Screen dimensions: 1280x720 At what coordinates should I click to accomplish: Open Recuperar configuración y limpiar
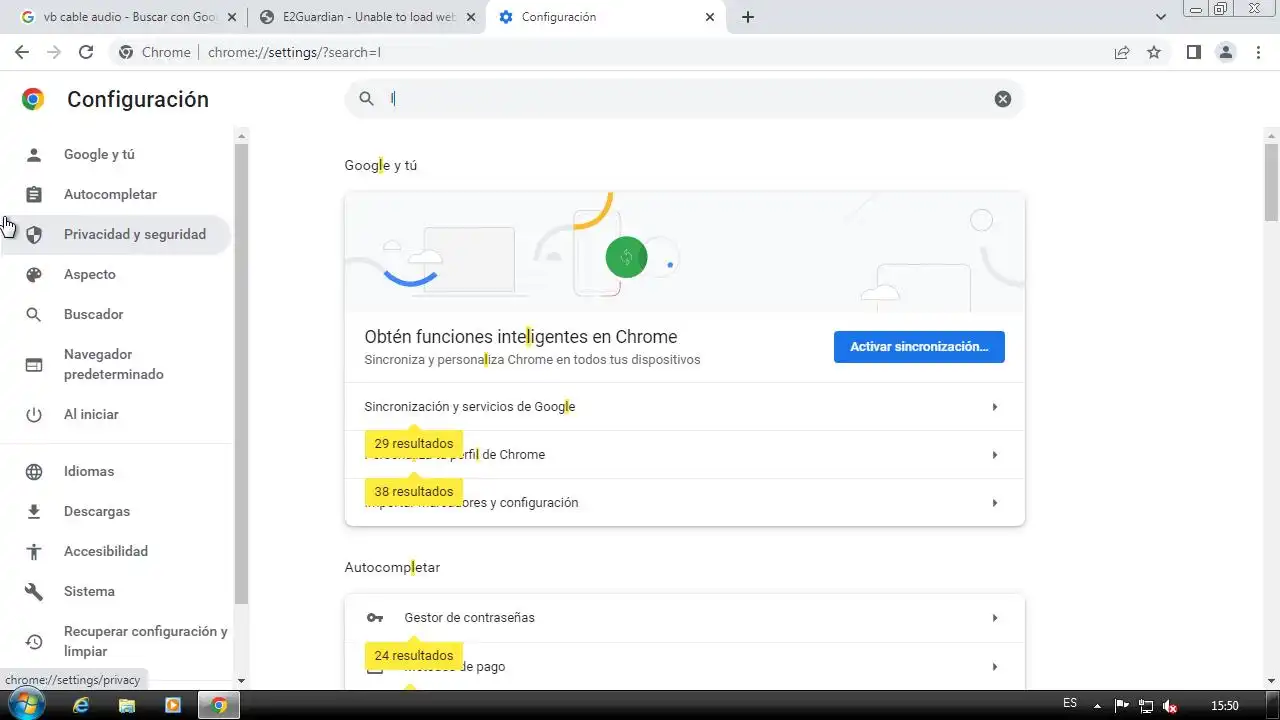pyautogui.click(x=146, y=641)
